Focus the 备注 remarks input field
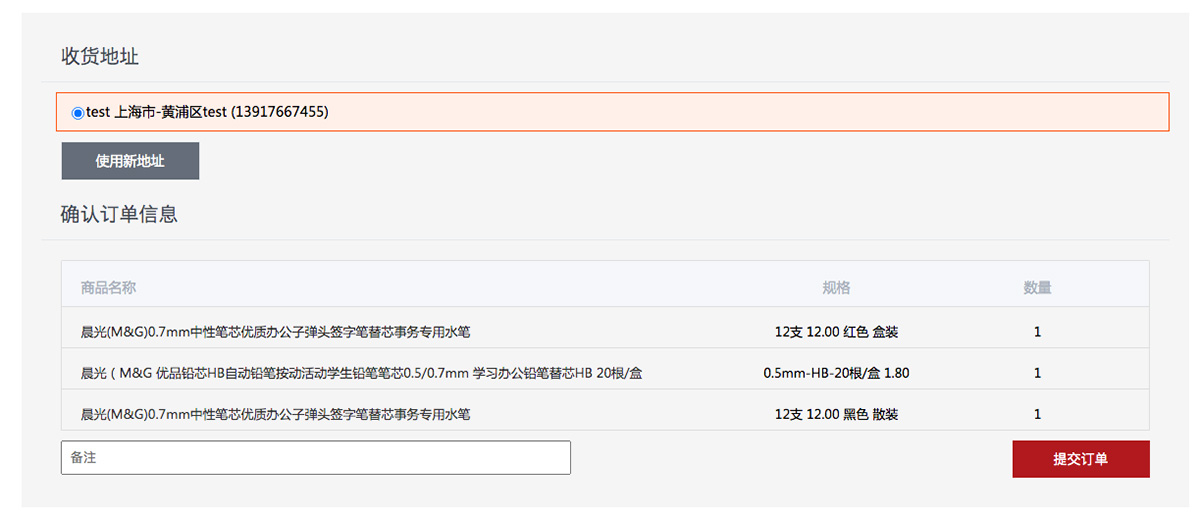The image size is (1200, 517). tap(316, 458)
